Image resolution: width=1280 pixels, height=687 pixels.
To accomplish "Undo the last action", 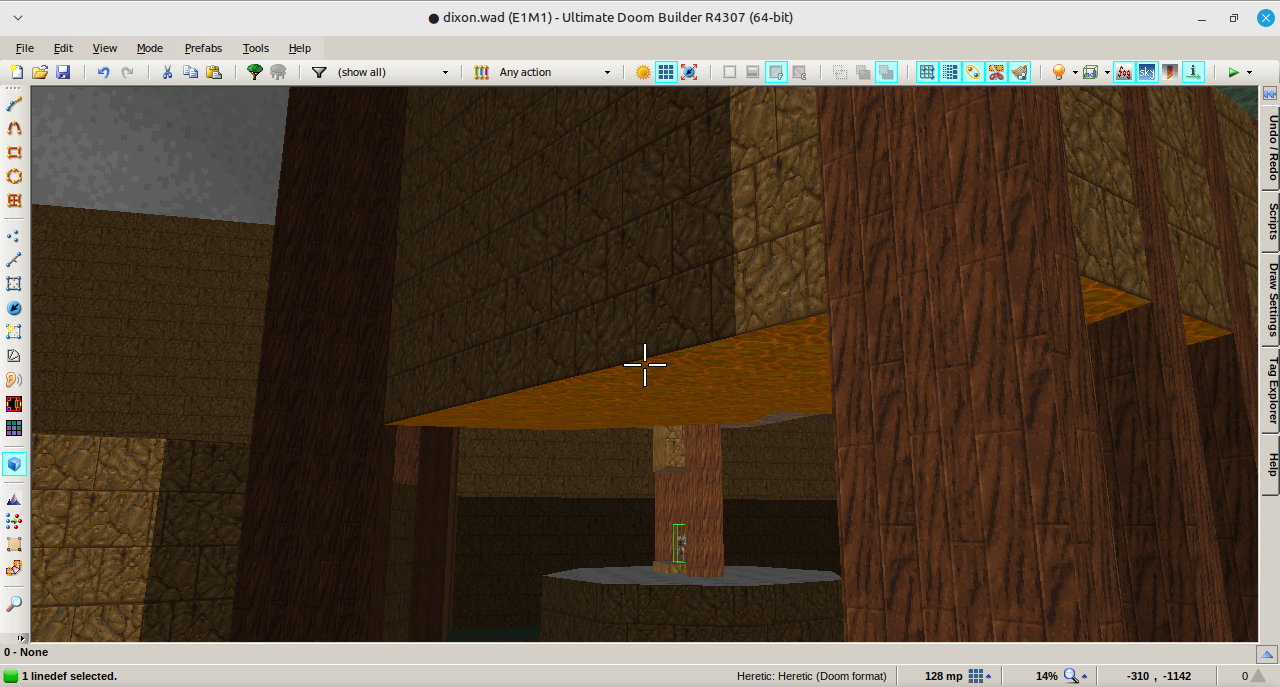I will [103, 72].
